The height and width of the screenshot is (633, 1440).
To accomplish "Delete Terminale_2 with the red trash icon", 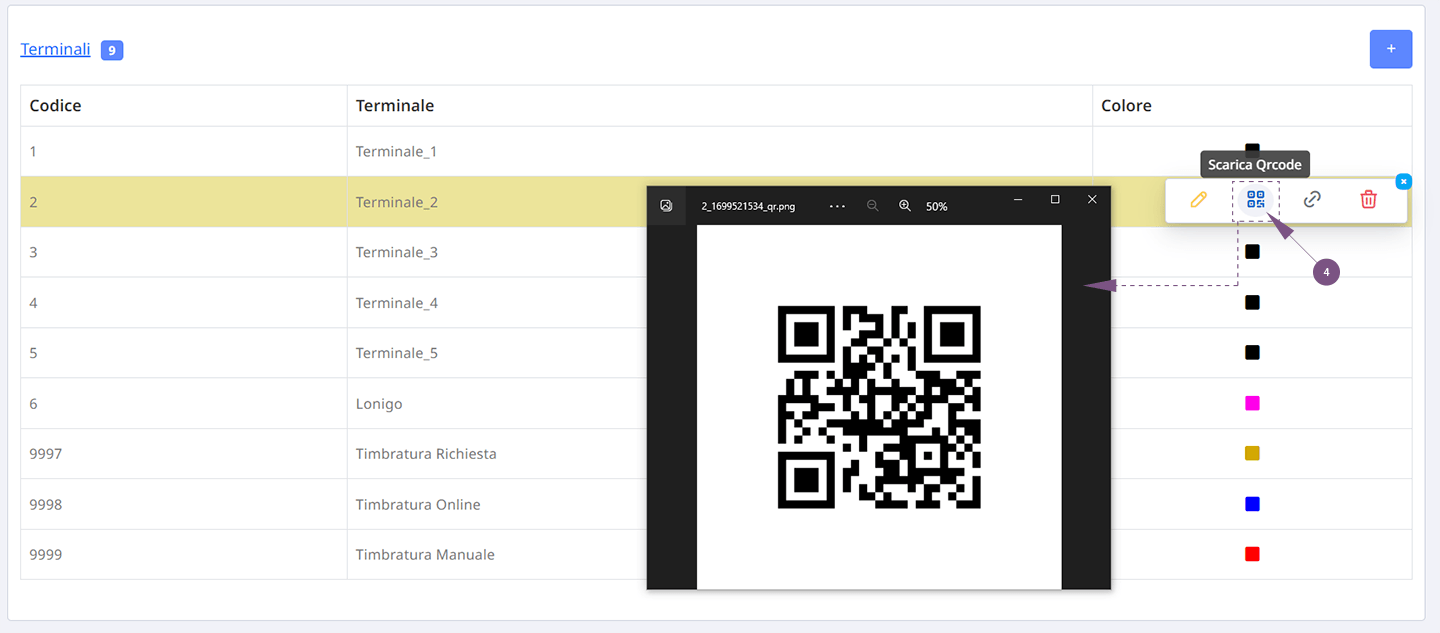I will pos(1368,199).
